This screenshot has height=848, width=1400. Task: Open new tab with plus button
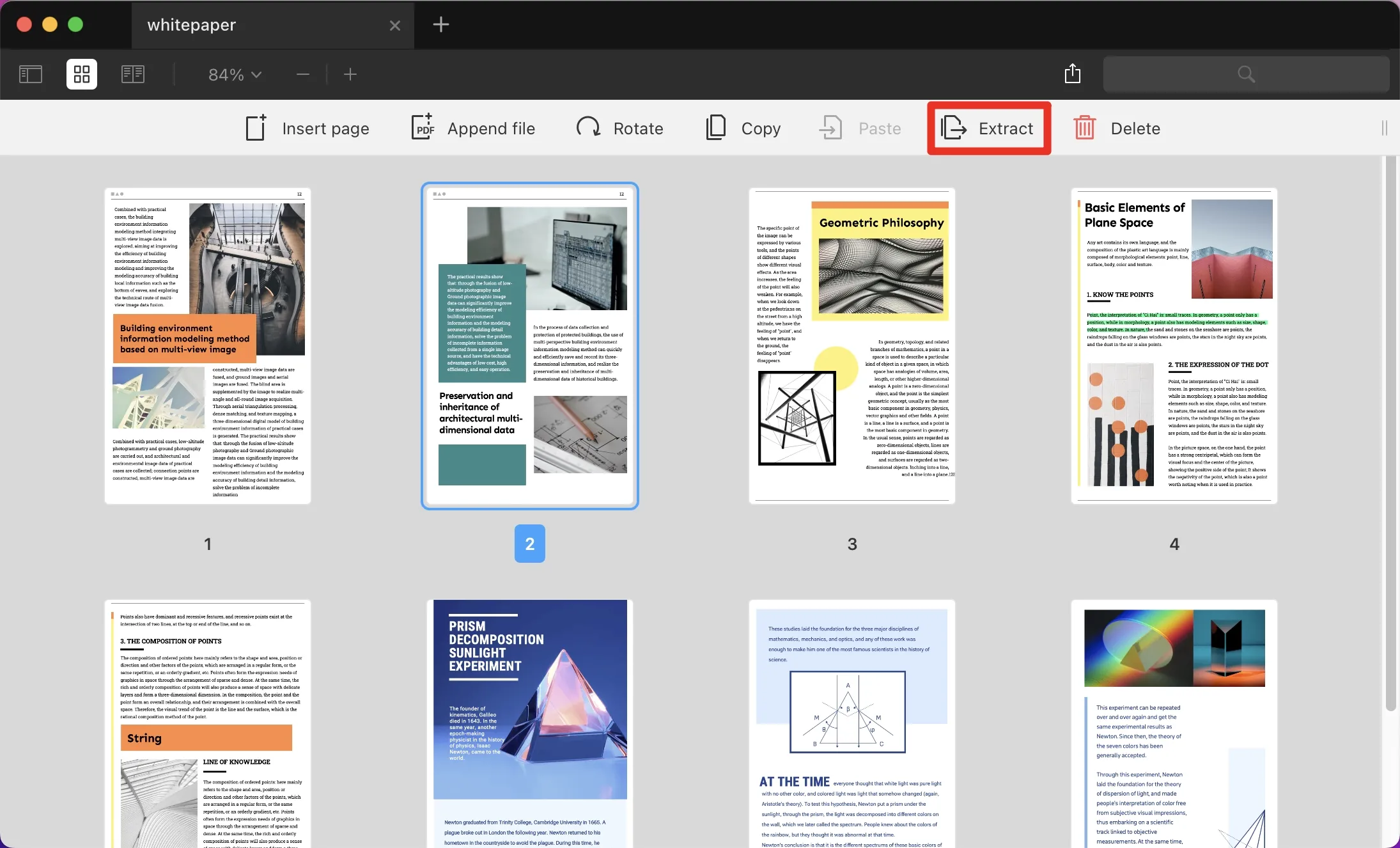(x=440, y=25)
